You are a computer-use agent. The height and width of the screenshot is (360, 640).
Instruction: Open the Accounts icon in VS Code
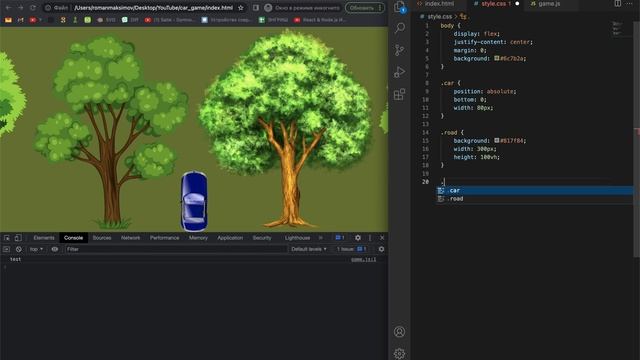[400, 332]
